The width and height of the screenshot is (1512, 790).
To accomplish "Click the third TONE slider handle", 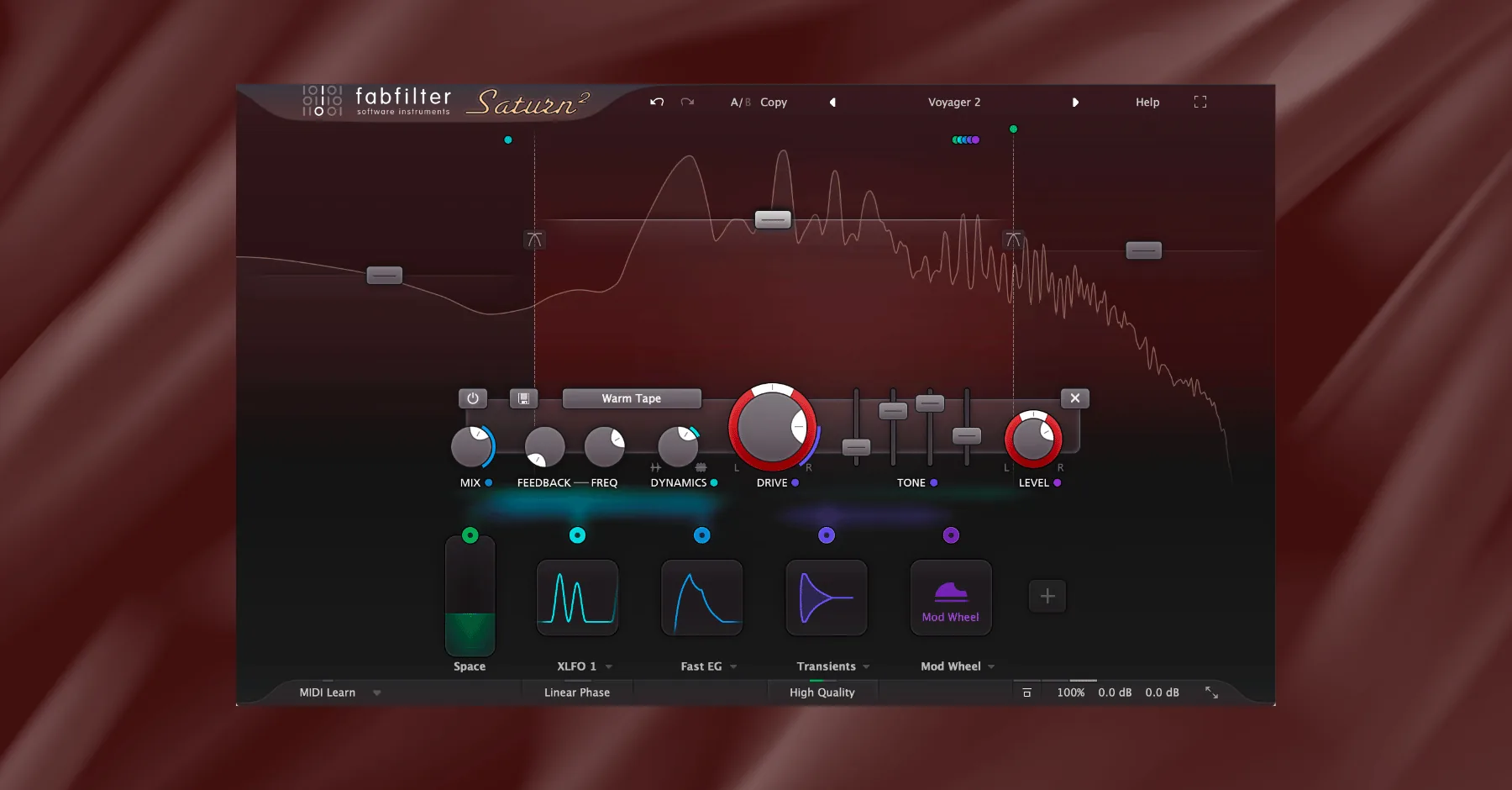I will pos(930,403).
